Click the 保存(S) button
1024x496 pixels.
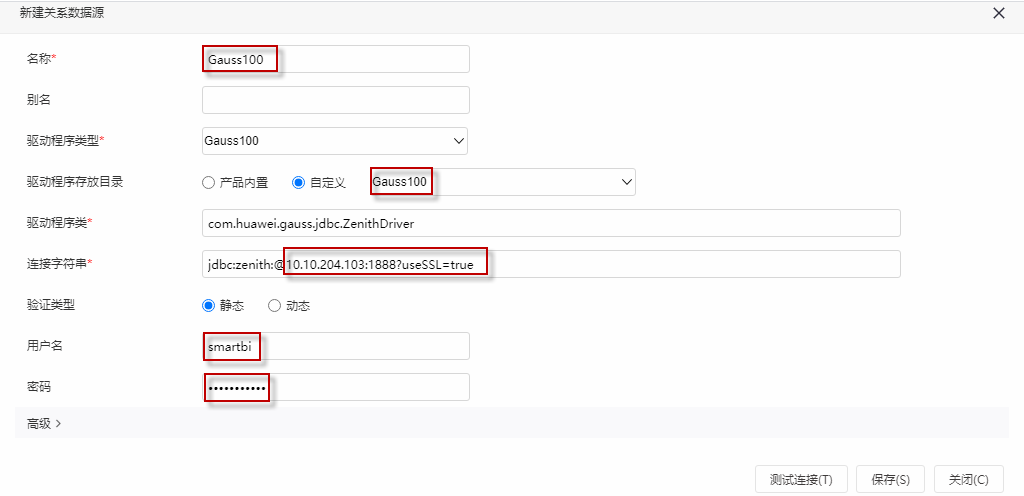pos(891,480)
